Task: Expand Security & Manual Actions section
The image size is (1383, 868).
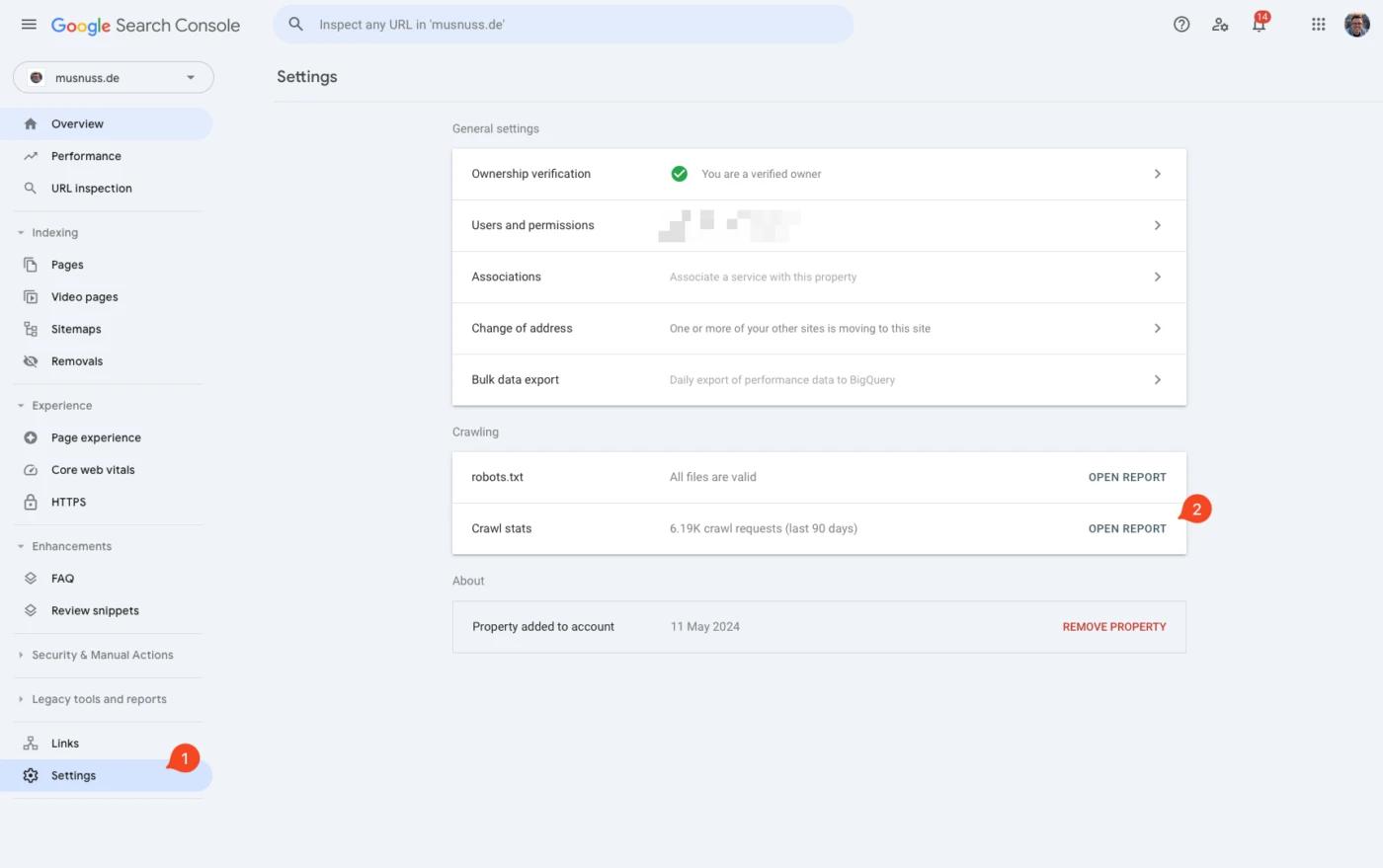Action: (21, 655)
